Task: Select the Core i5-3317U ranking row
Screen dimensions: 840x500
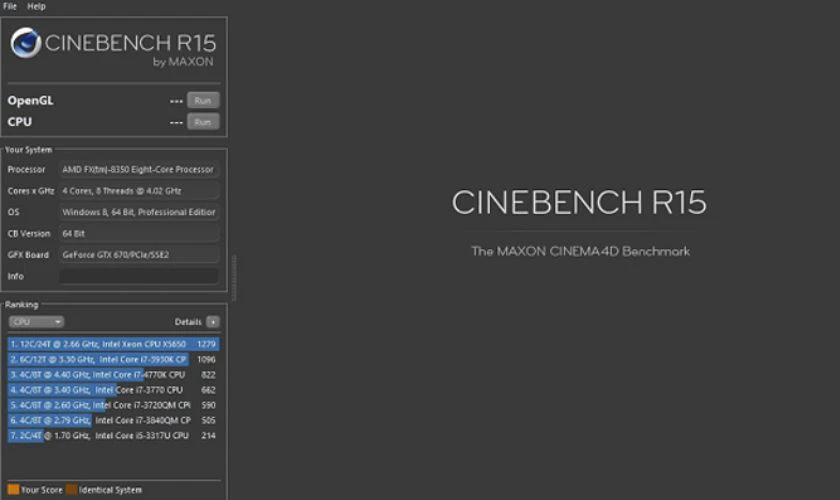Action: pos(112,436)
